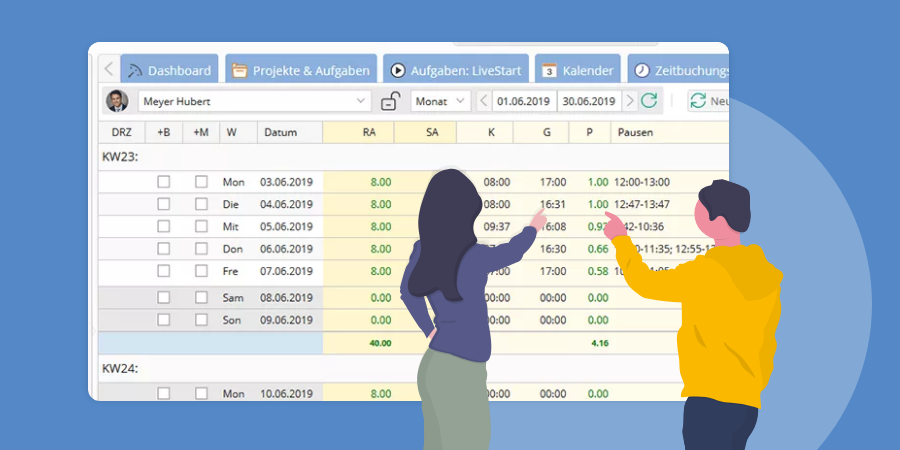
Task: Open the Kalender tab
Action: (578, 70)
